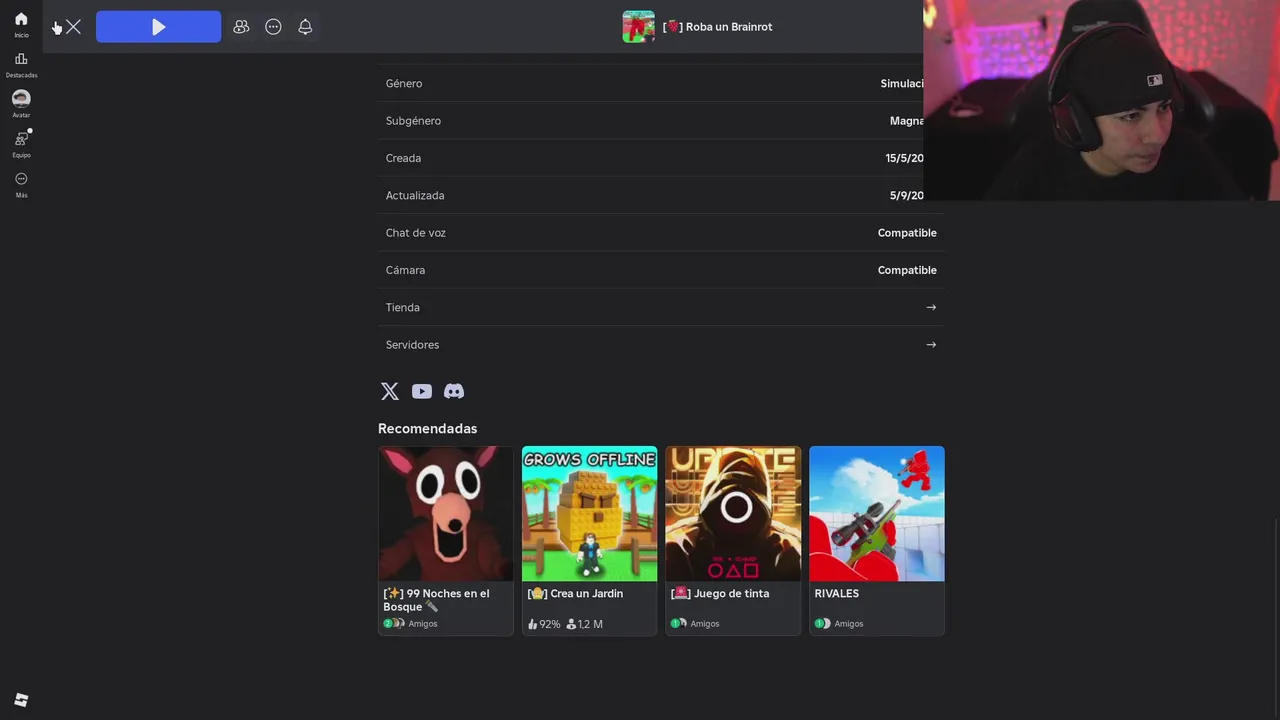Open the game's Discord link

[454, 391]
